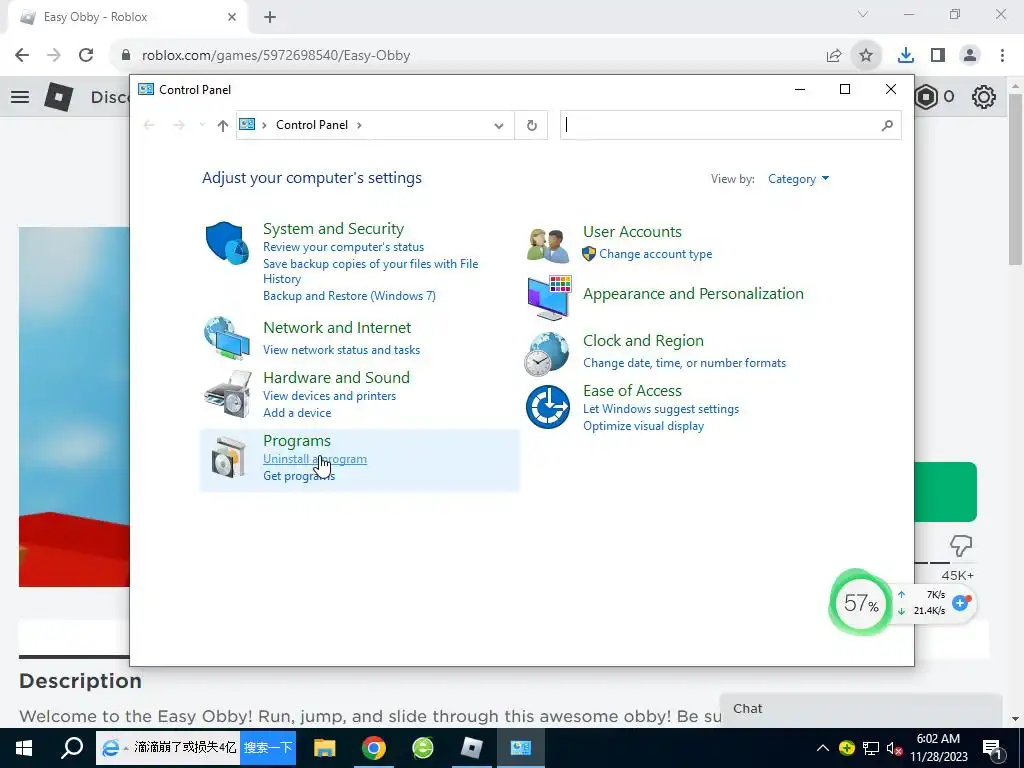Click the 搜索一下 search button in taskbar

[268, 748]
